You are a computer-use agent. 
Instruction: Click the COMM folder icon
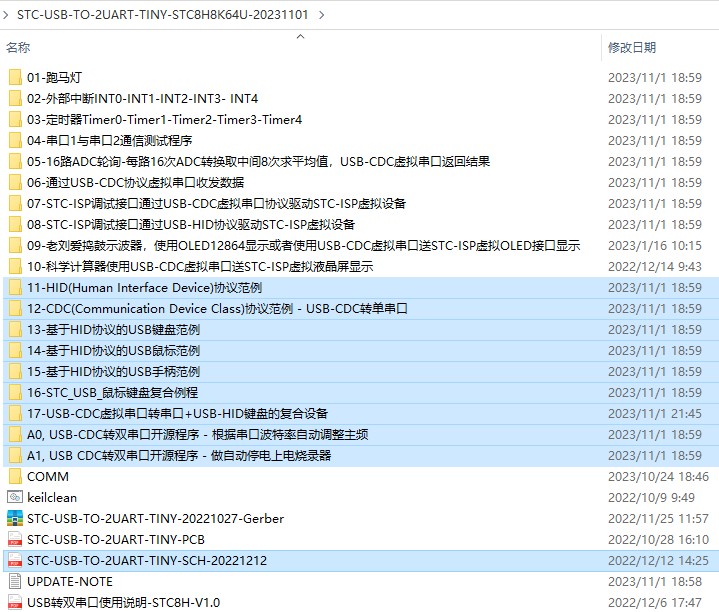click(x=15, y=477)
